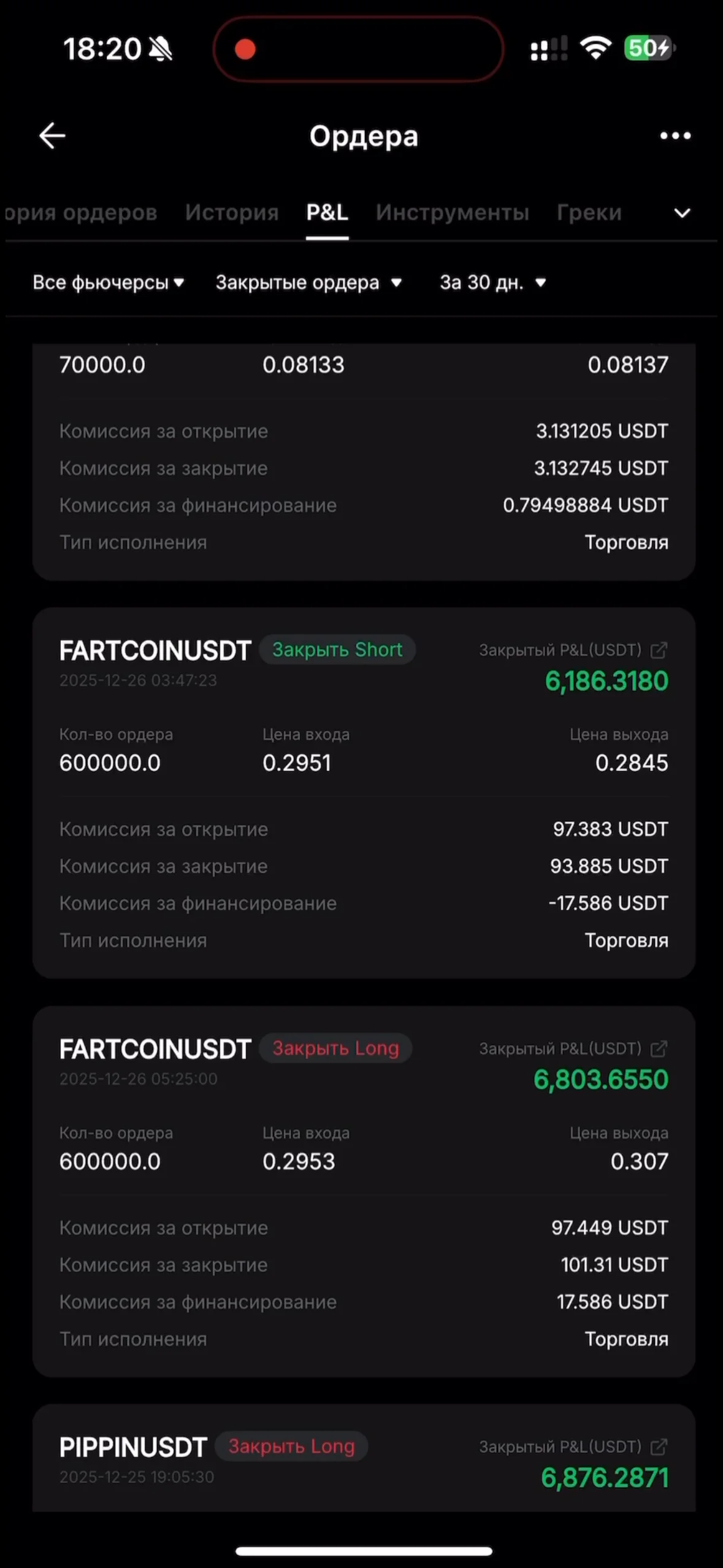Open the three-dot more options menu

pos(675,136)
